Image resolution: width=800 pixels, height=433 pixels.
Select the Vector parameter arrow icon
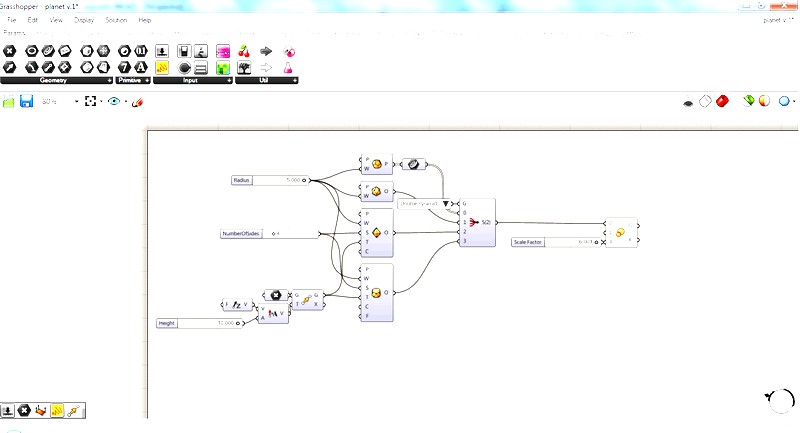(x=10, y=67)
